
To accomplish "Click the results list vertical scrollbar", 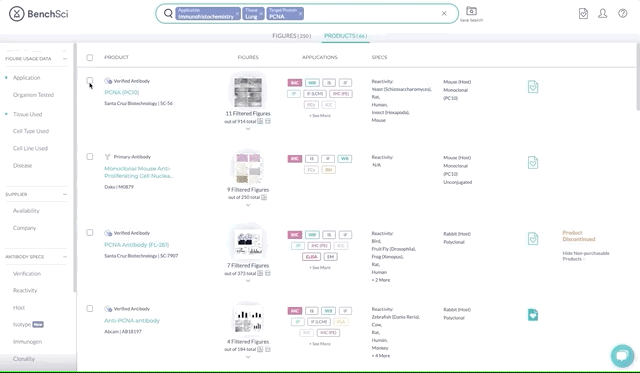I will [x=638, y=78].
